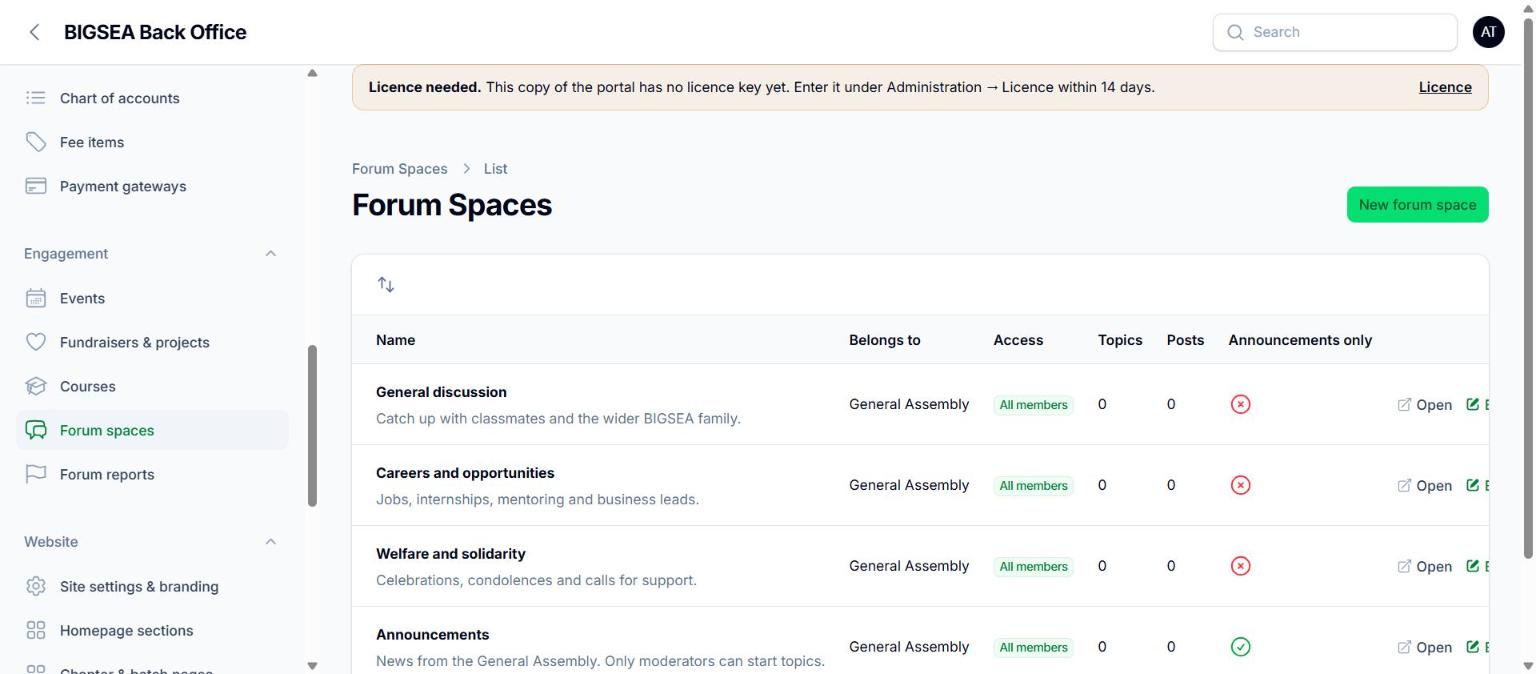Click green check icon in Announcements row
The width and height of the screenshot is (1536, 674).
1240,647
